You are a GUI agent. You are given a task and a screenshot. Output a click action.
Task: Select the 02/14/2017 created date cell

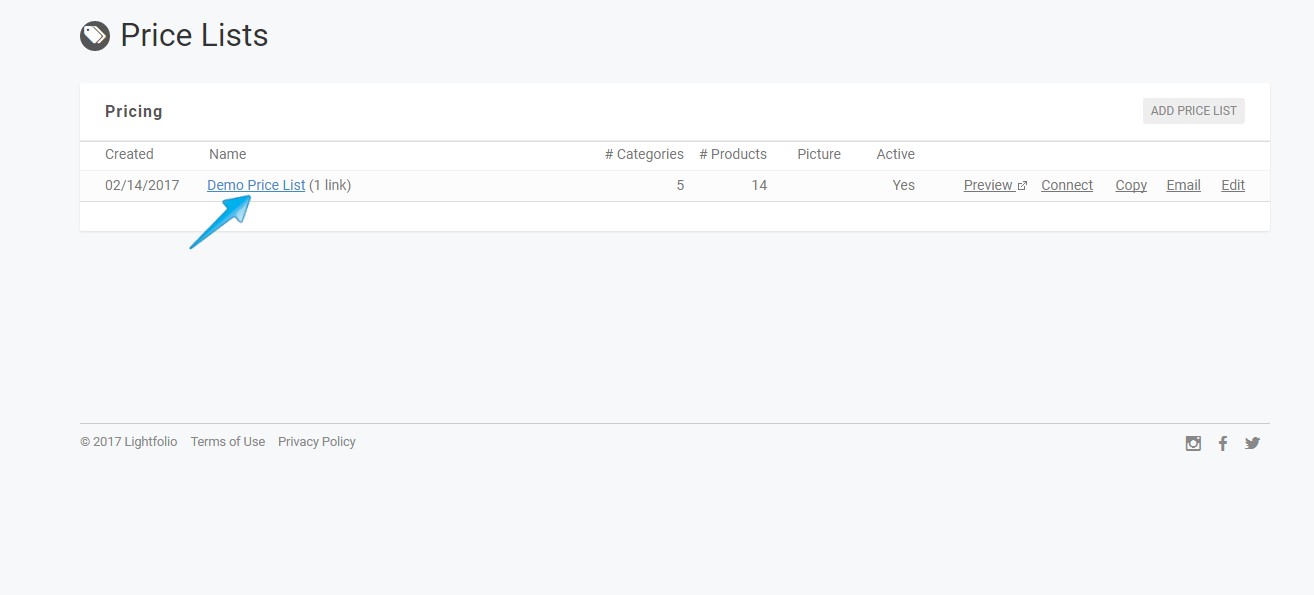pos(142,185)
